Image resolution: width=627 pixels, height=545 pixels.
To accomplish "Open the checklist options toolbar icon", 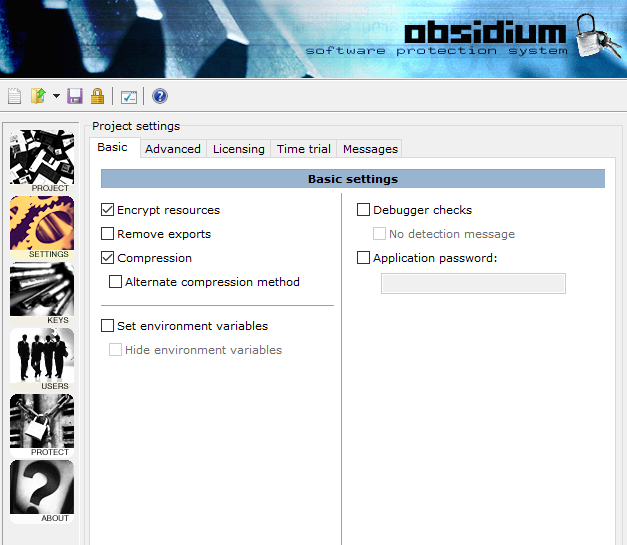I will [129, 97].
